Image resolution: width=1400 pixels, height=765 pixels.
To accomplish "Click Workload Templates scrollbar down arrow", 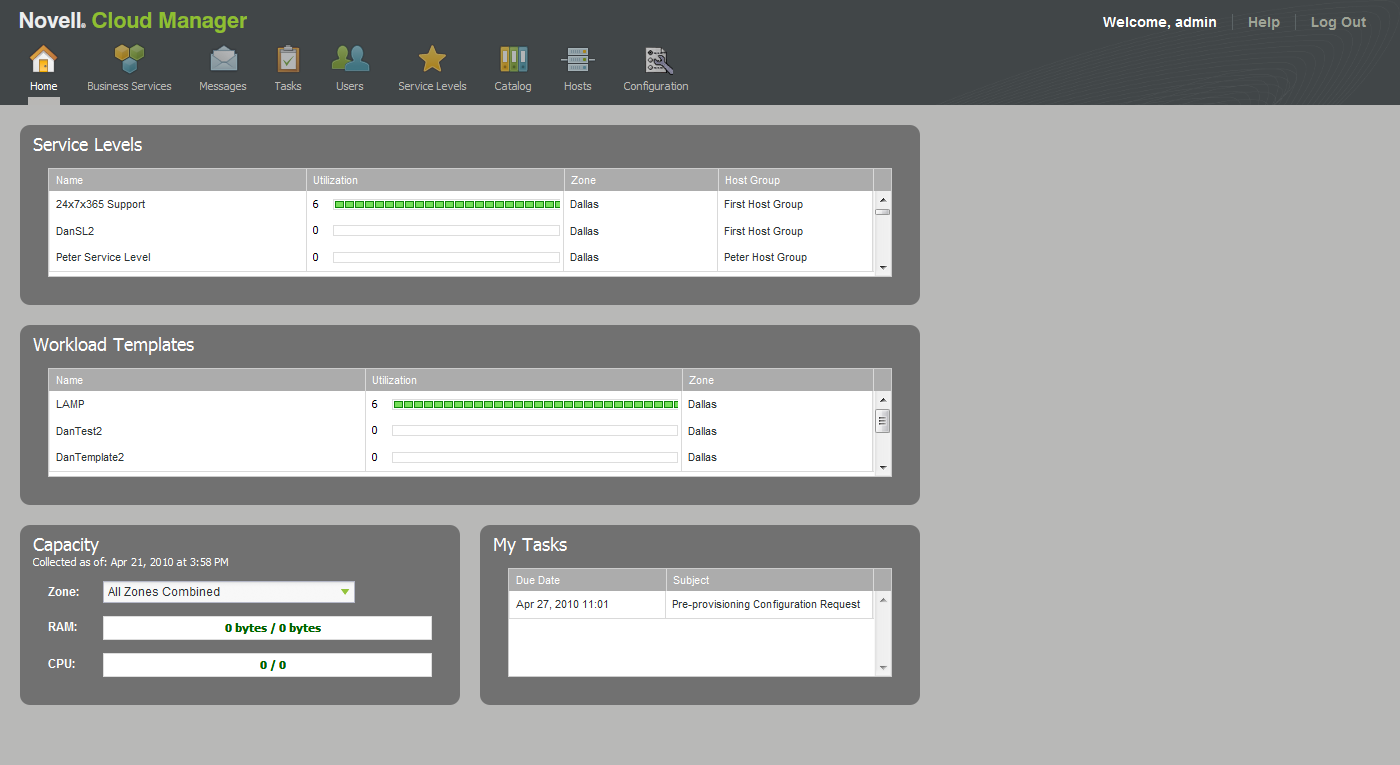I will 883,467.
